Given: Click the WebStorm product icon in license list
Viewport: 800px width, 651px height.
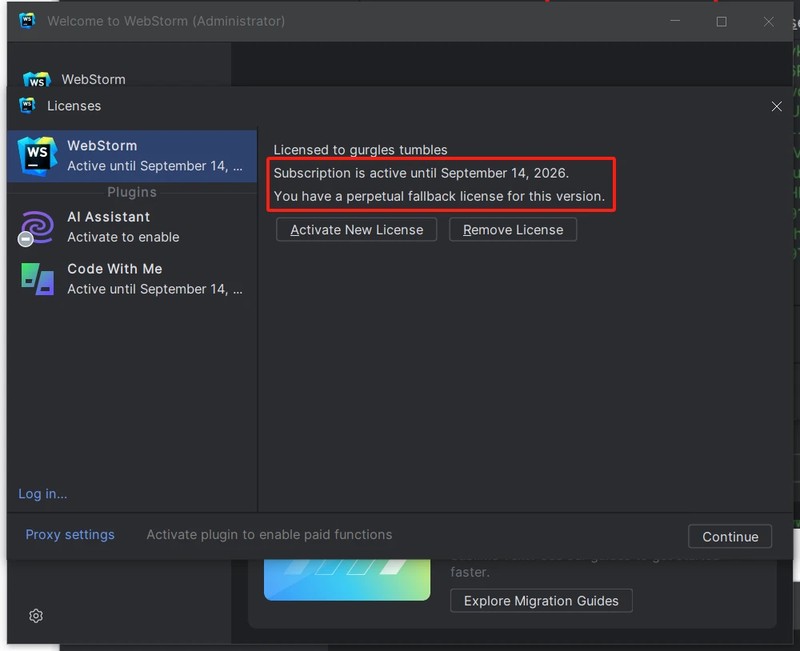Looking at the screenshot, I should tap(37, 155).
